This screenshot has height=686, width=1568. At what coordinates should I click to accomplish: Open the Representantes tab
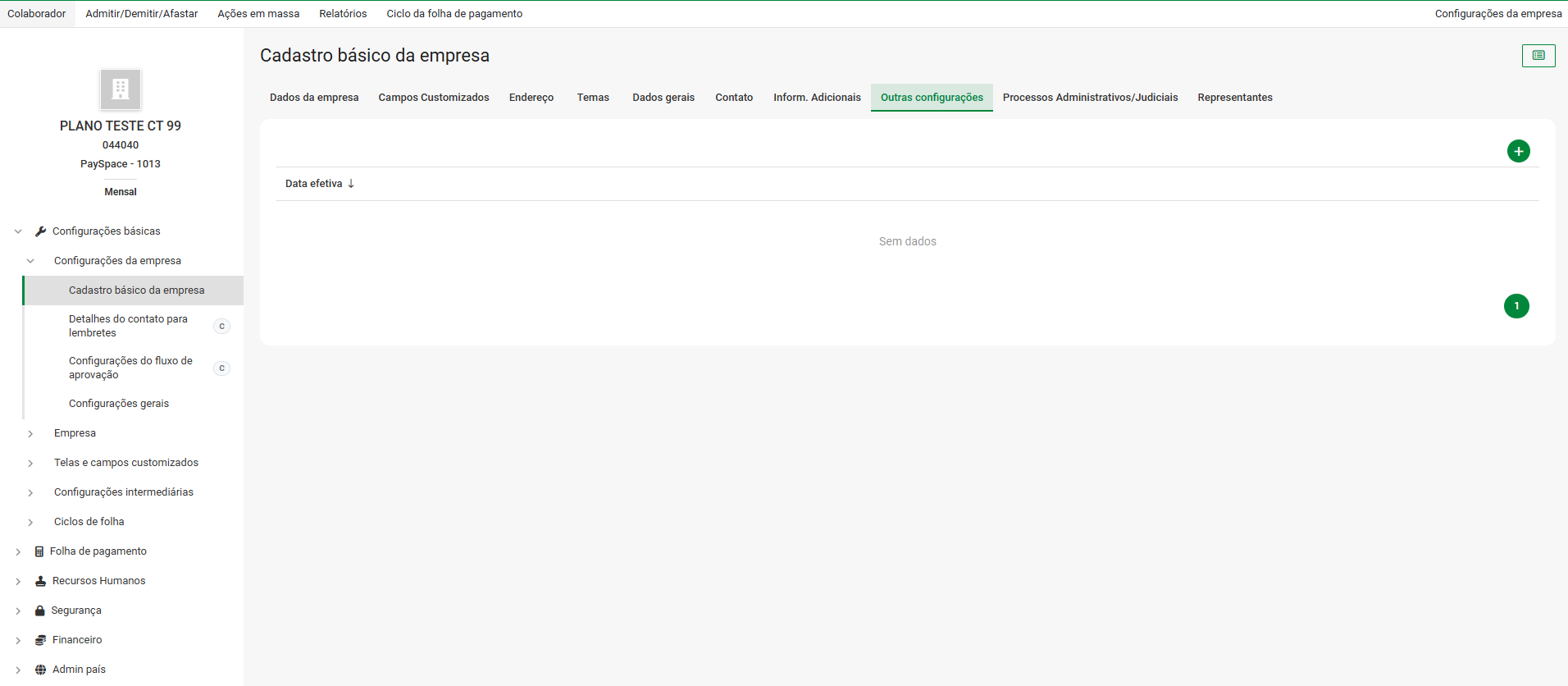[1234, 98]
